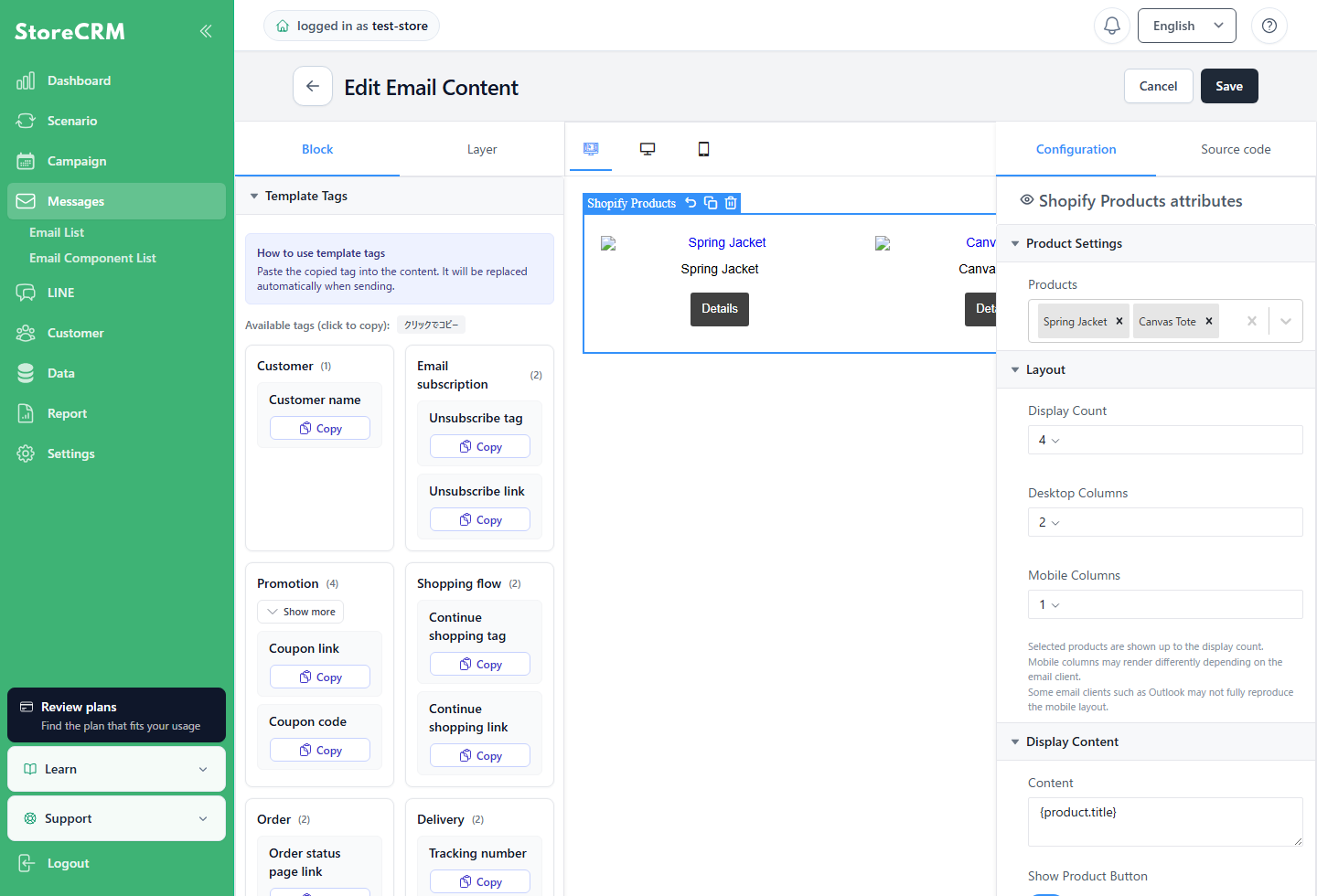Open Email Component List submenu item

click(x=92, y=258)
